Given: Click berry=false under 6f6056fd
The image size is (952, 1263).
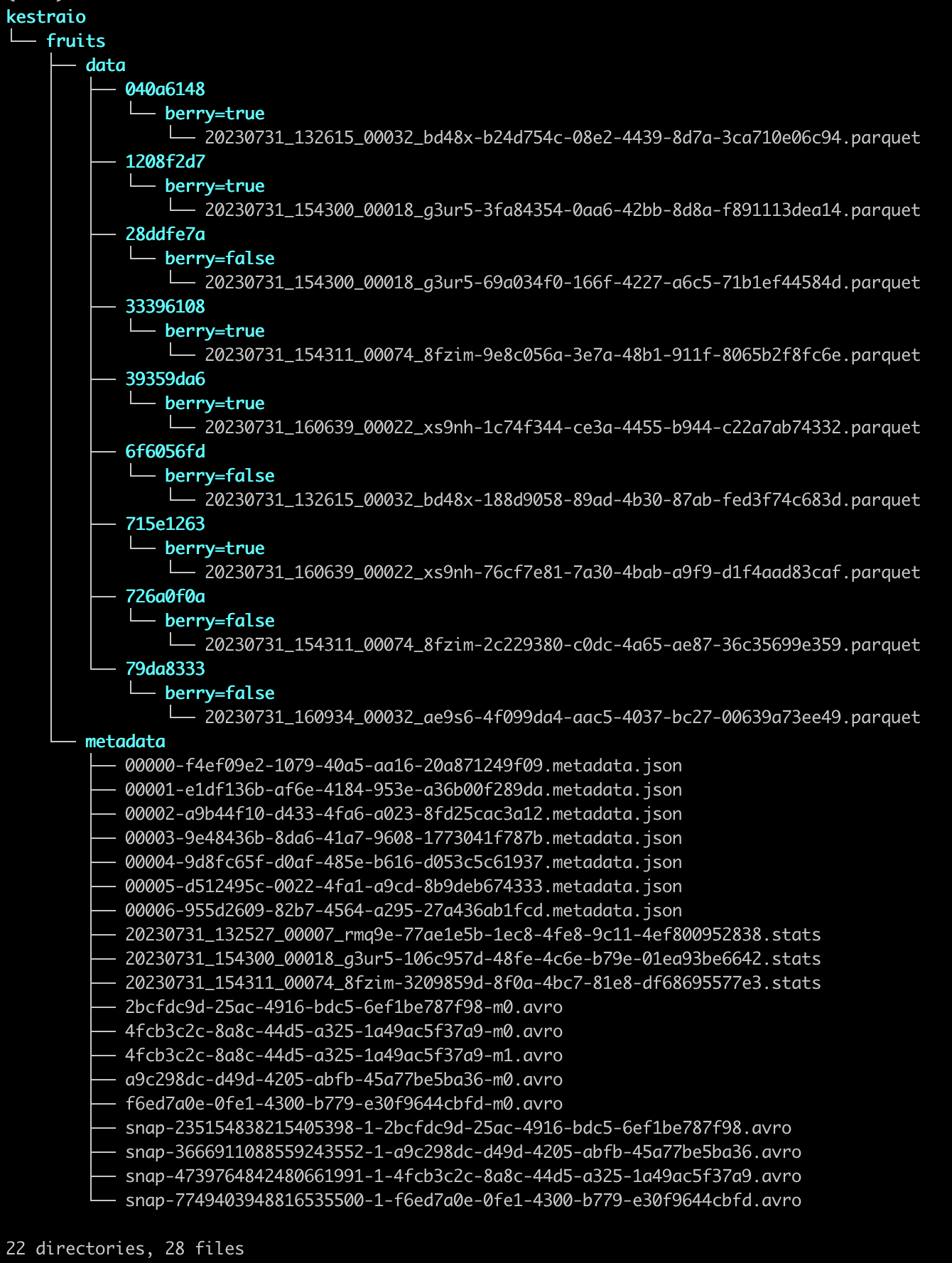Looking at the screenshot, I should [220, 476].
